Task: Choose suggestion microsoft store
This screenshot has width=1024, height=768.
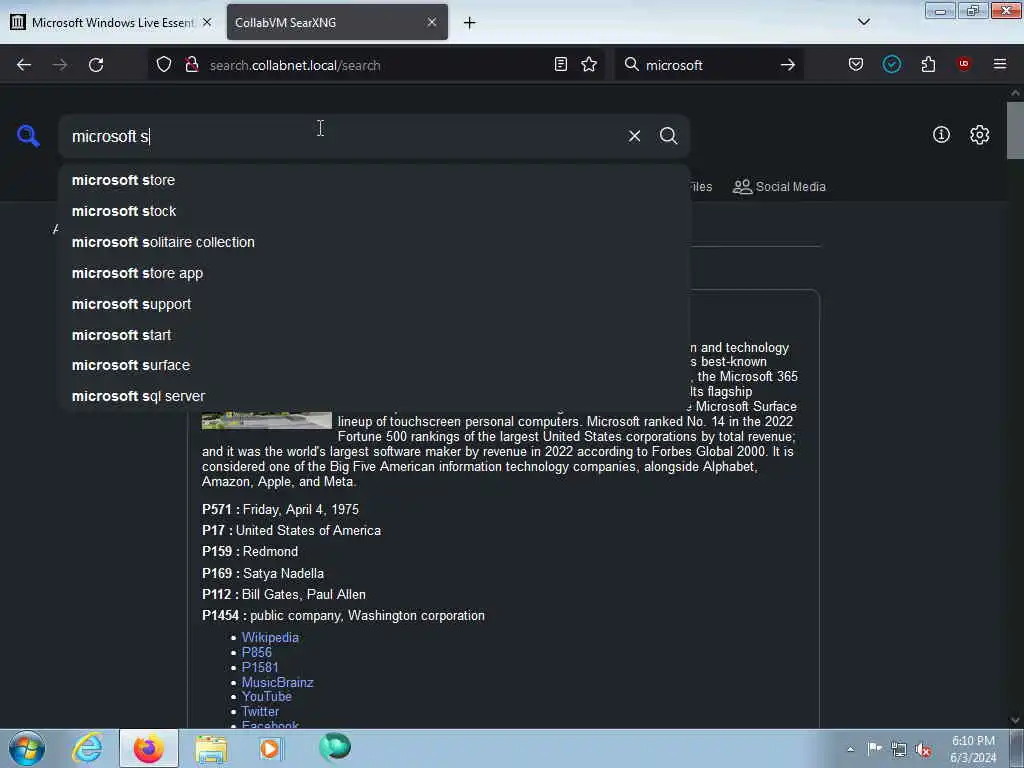Action: (374, 180)
